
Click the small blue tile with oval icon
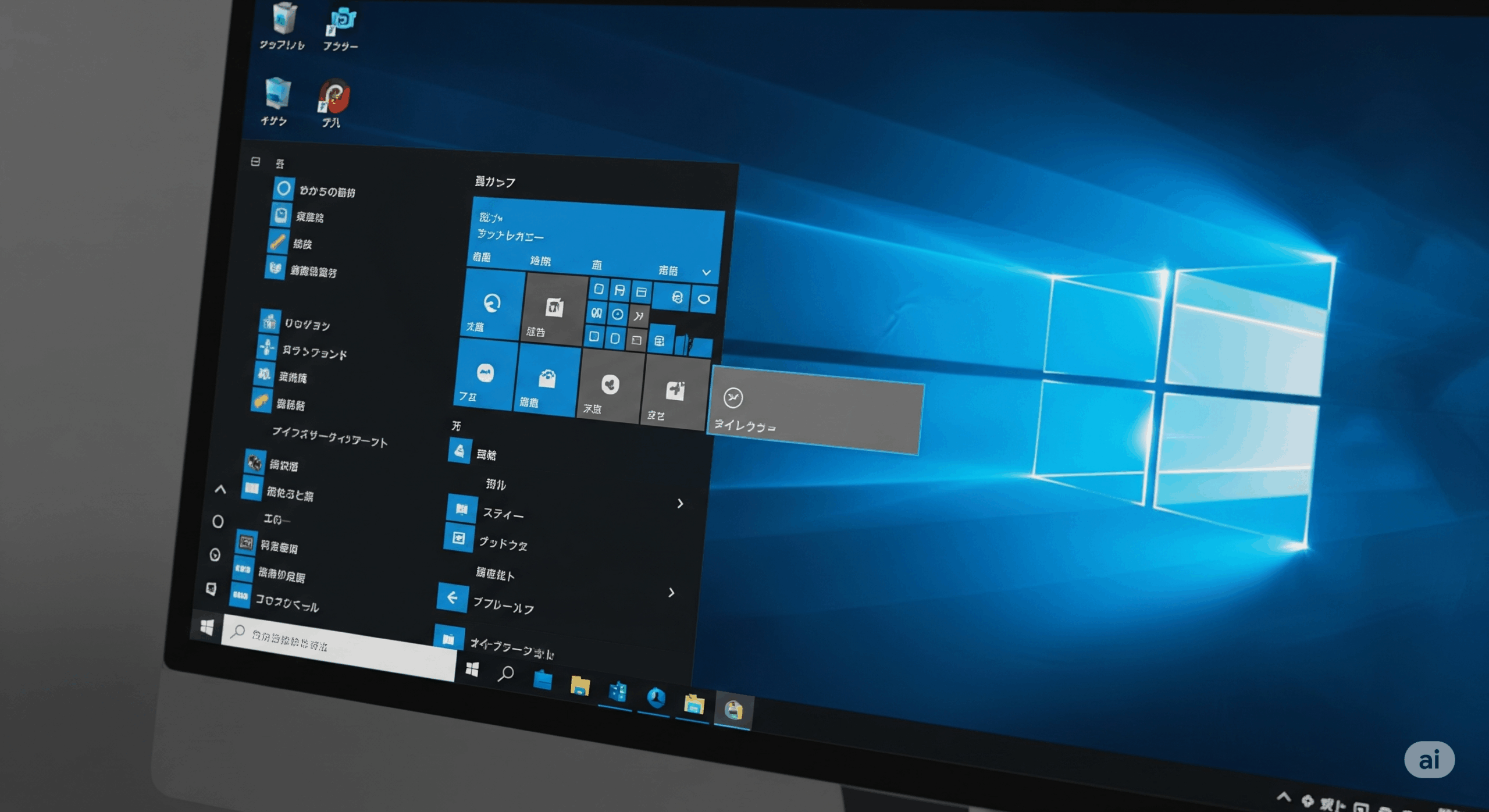704,300
